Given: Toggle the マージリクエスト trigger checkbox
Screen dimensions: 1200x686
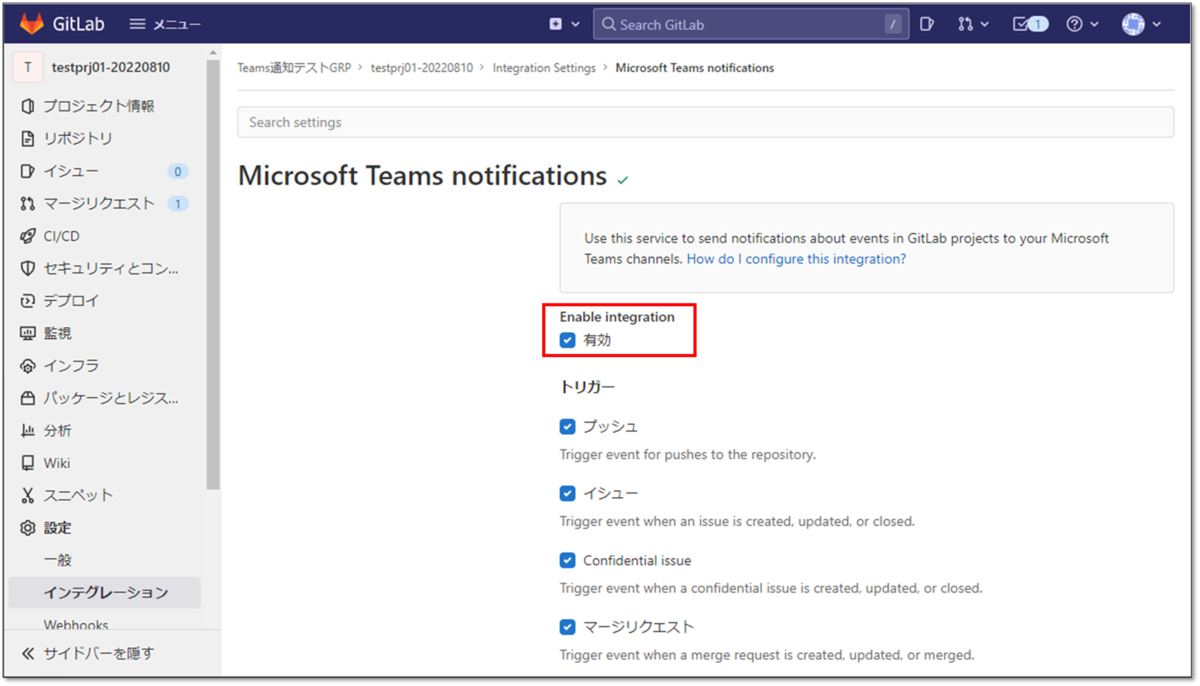Looking at the screenshot, I should click(568, 627).
